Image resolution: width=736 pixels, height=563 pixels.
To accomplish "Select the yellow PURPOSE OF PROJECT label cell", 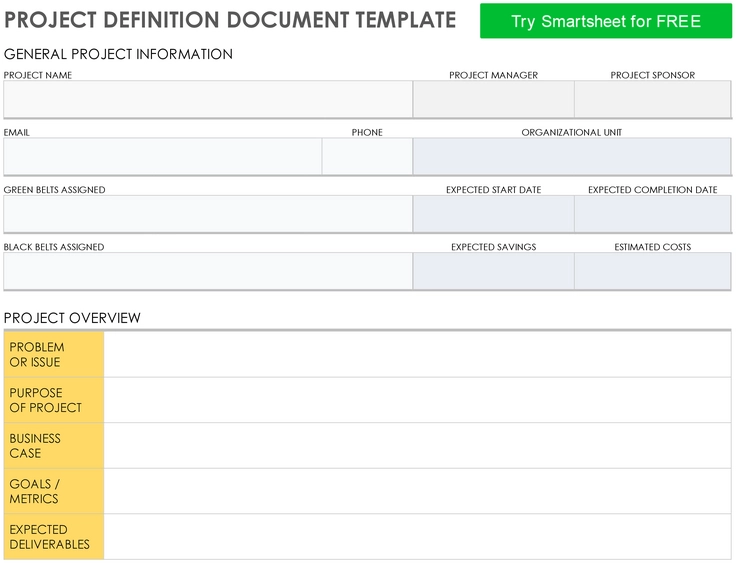I will point(54,400).
